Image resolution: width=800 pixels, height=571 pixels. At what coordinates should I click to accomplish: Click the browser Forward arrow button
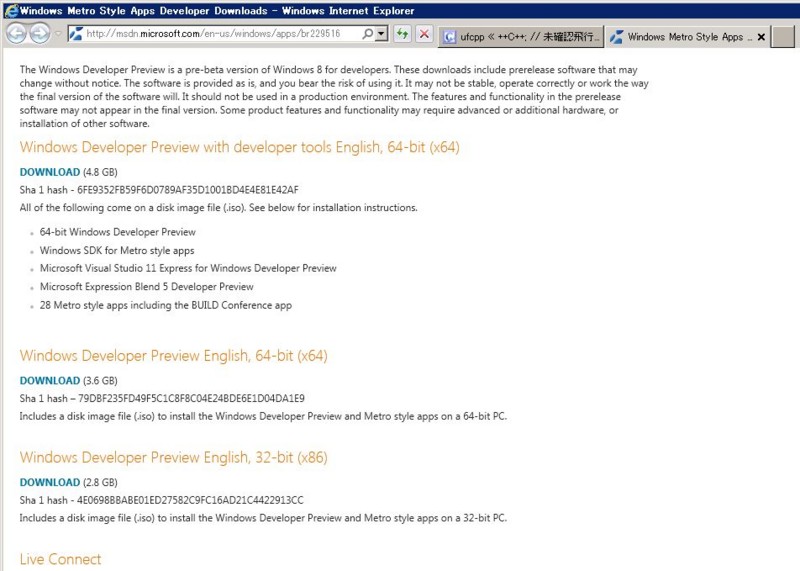[x=39, y=34]
